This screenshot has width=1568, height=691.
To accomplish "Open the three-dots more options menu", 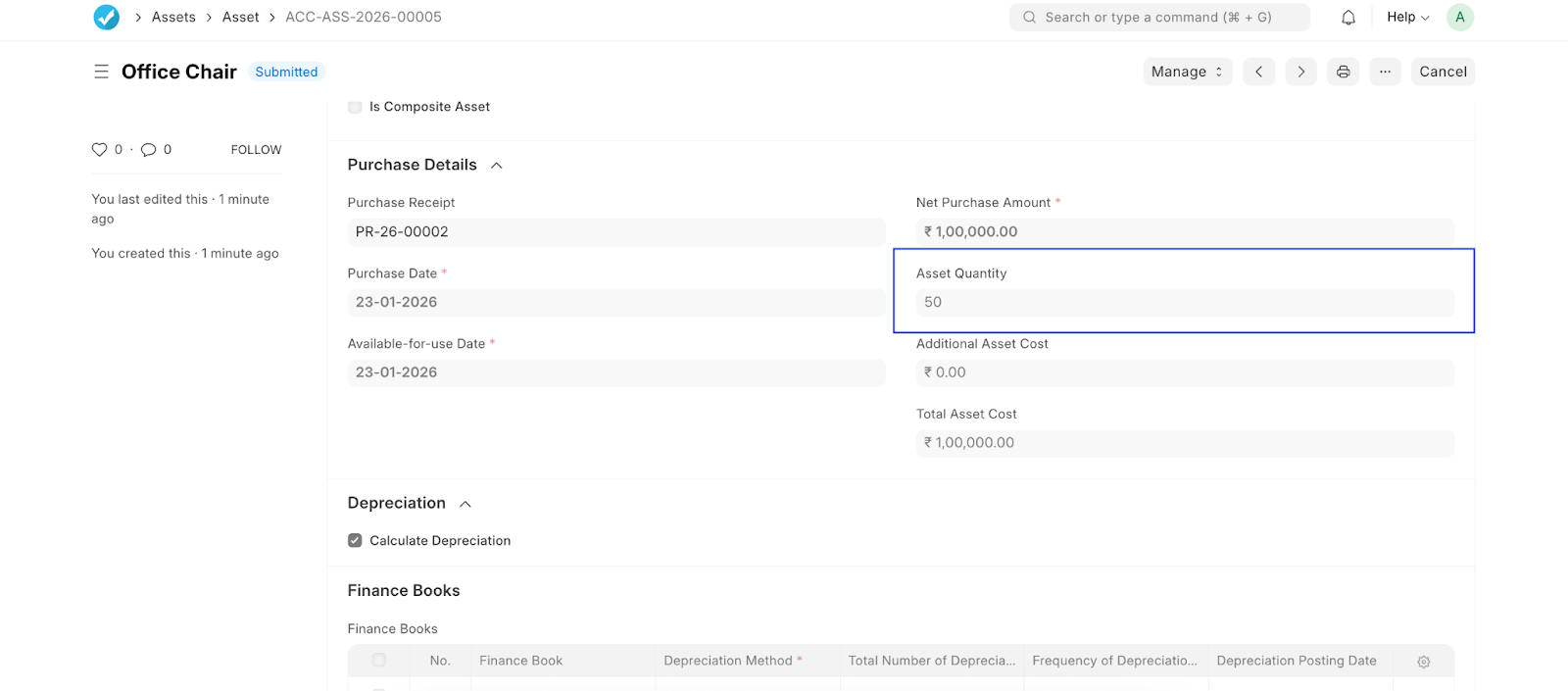I will click(x=1385, y=72).
